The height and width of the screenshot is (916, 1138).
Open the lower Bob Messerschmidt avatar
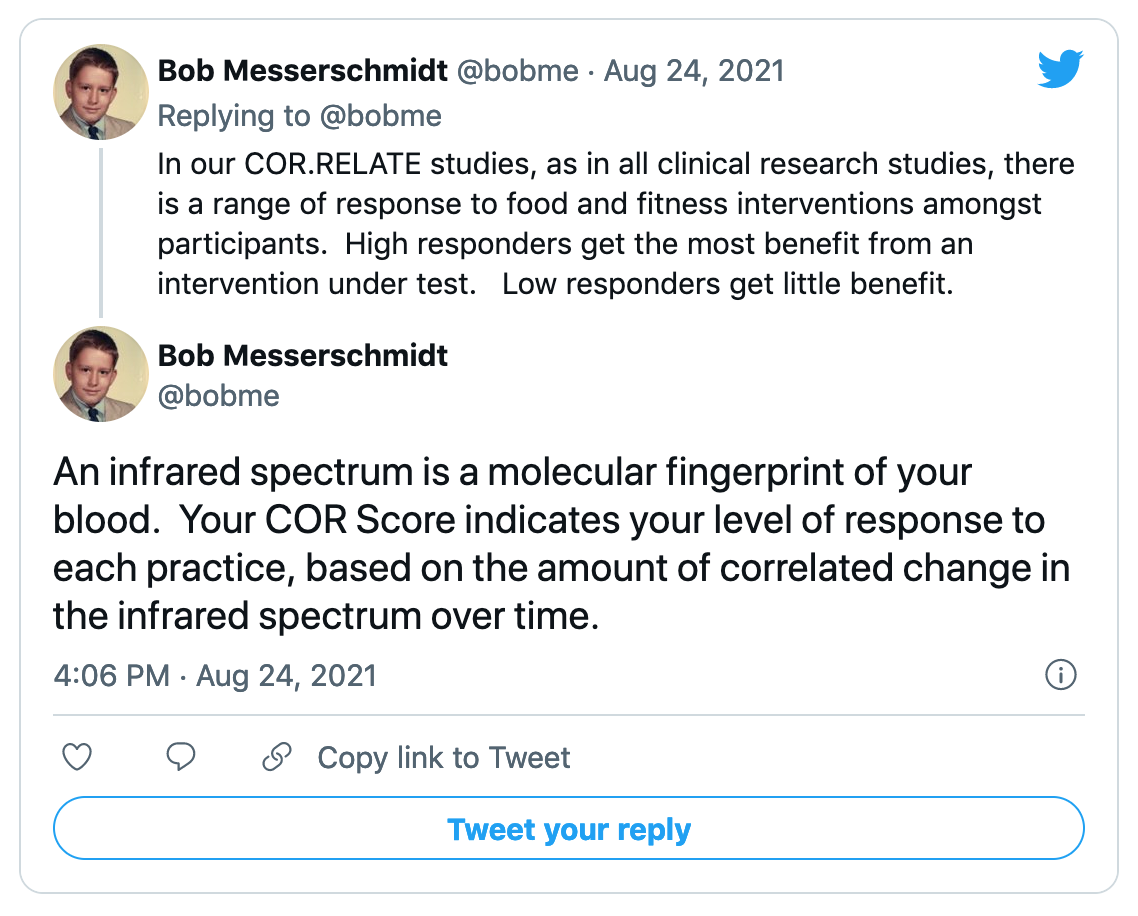pos(101,375)
